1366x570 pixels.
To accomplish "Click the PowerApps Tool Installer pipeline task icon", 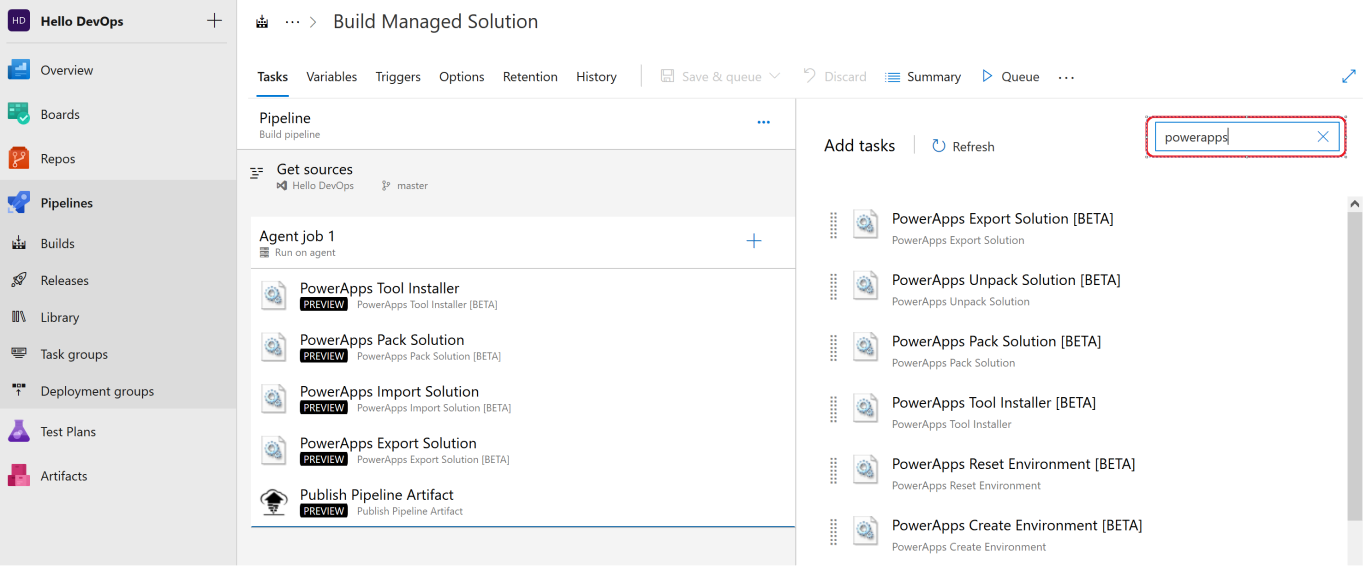I will [274, 295].
